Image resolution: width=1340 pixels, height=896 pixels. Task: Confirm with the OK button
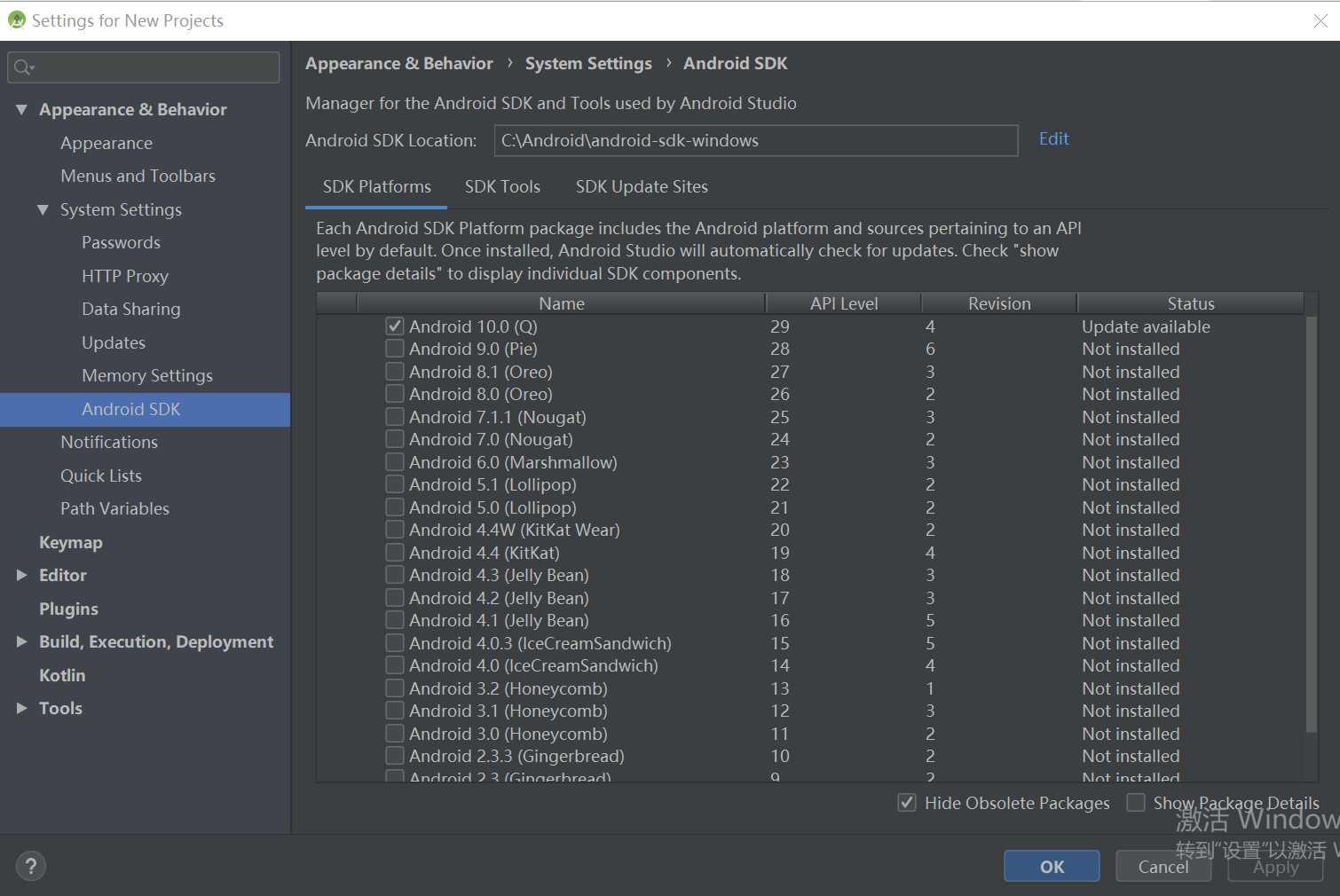click(1052, 867)
